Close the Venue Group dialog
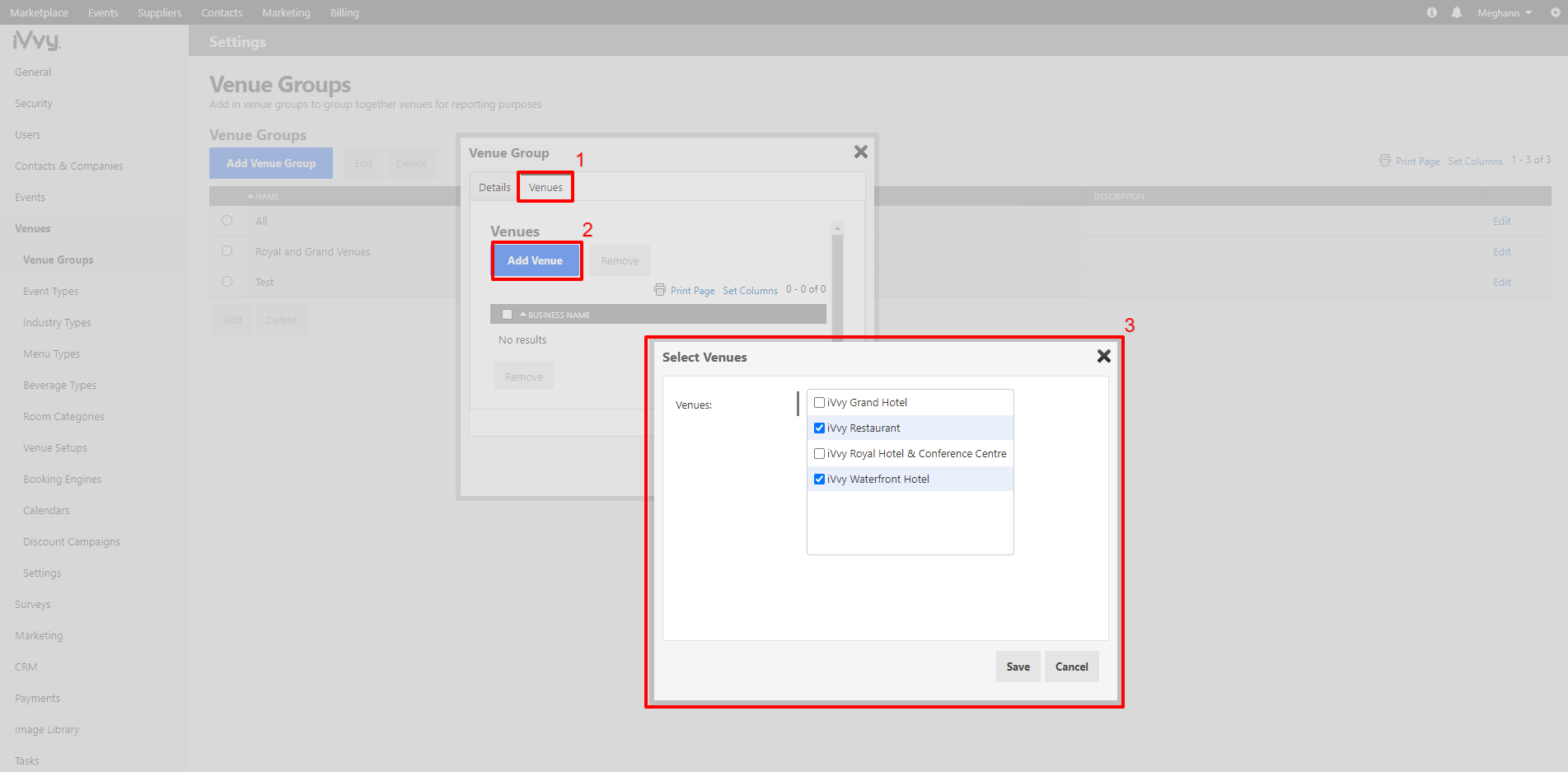The width and height of the screenshot is (1568, 772). 861,152
